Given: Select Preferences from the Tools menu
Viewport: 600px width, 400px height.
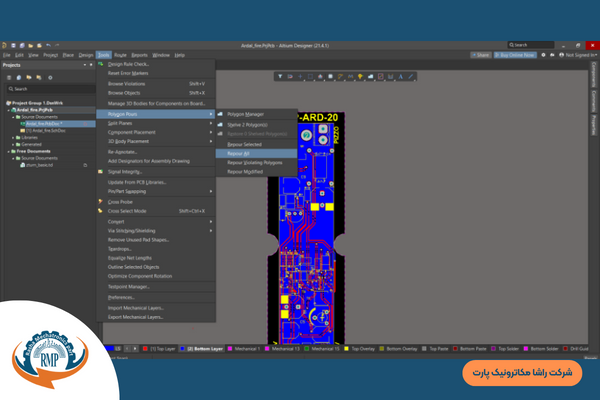Looking at the screenshot, I should pos(121,297).
